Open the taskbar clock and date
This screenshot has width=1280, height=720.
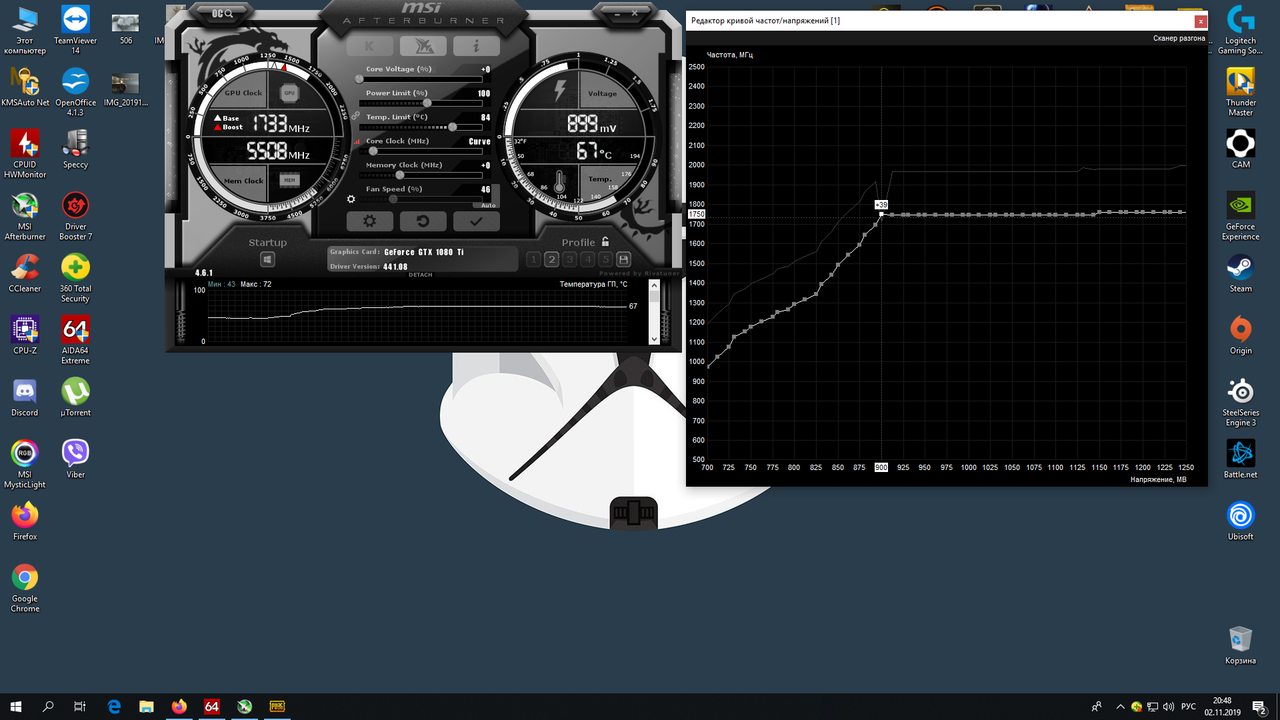(1222, 706)
